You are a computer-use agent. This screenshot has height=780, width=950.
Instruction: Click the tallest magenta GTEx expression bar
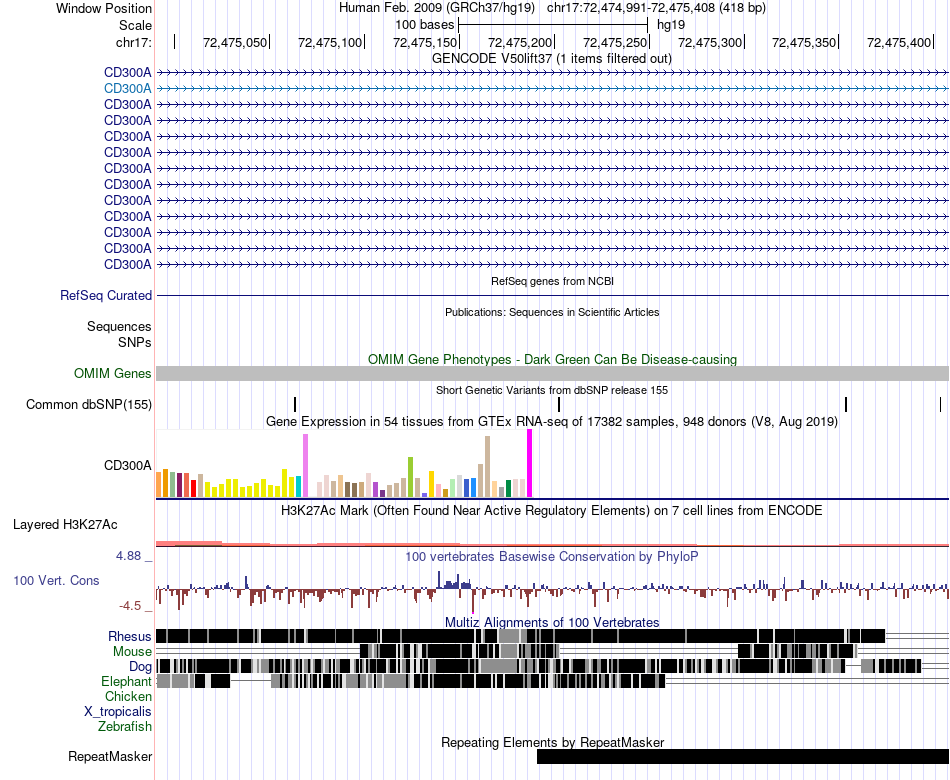coord(530,463)
